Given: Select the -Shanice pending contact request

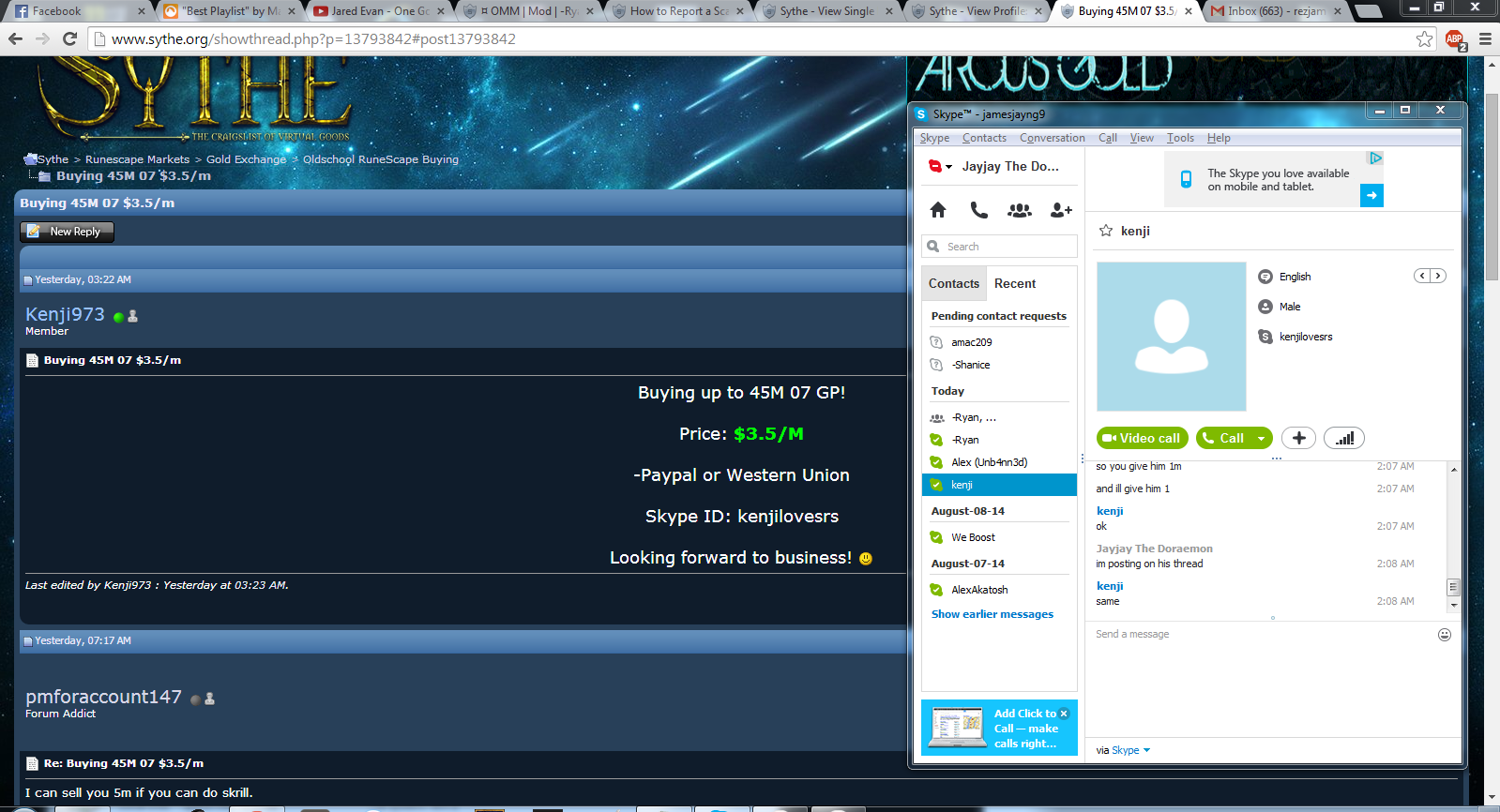Looking at the screenshot, I should 999,365.
